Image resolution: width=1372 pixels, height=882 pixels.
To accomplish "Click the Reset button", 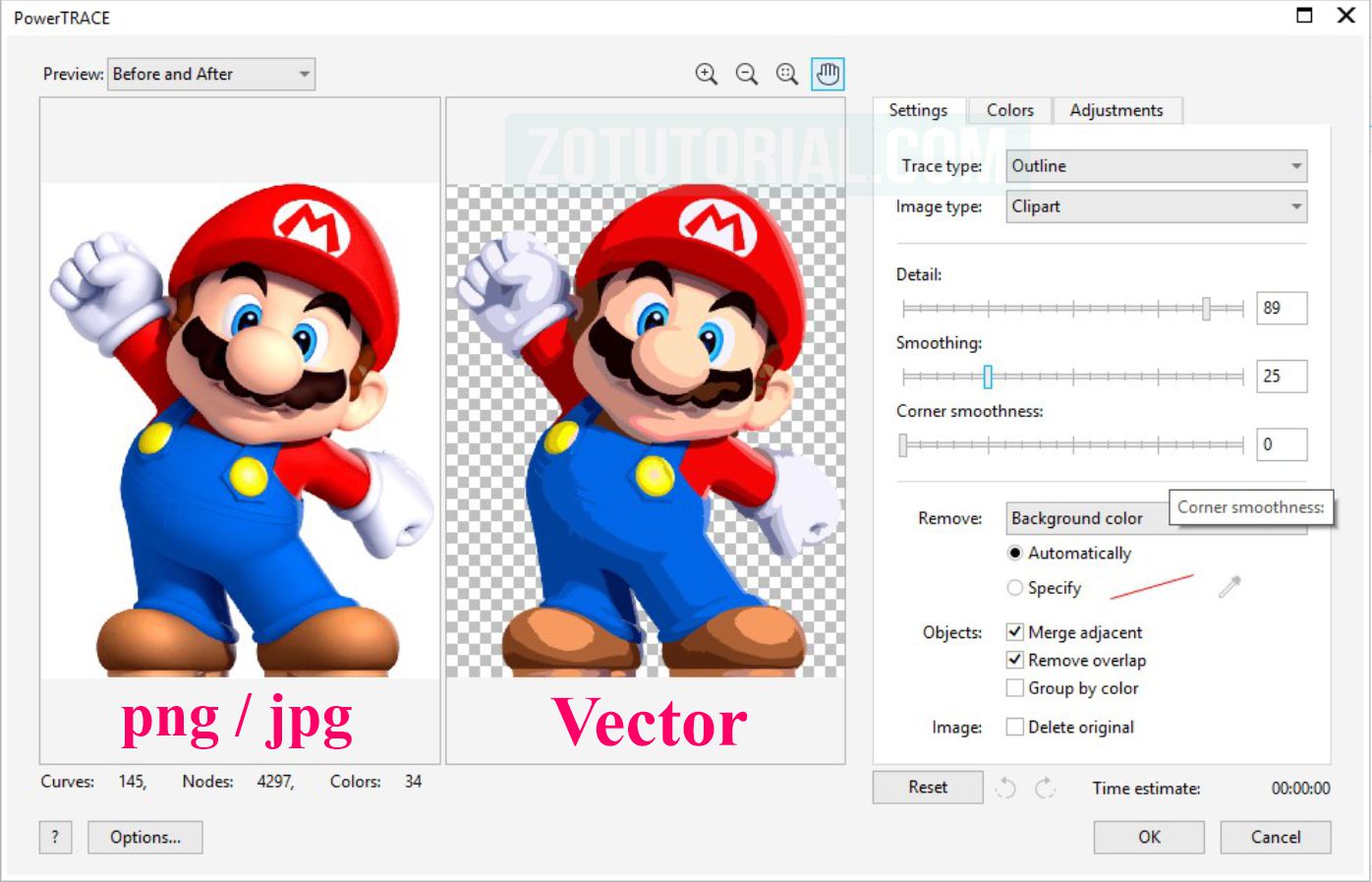I will (x=928, y=787).
